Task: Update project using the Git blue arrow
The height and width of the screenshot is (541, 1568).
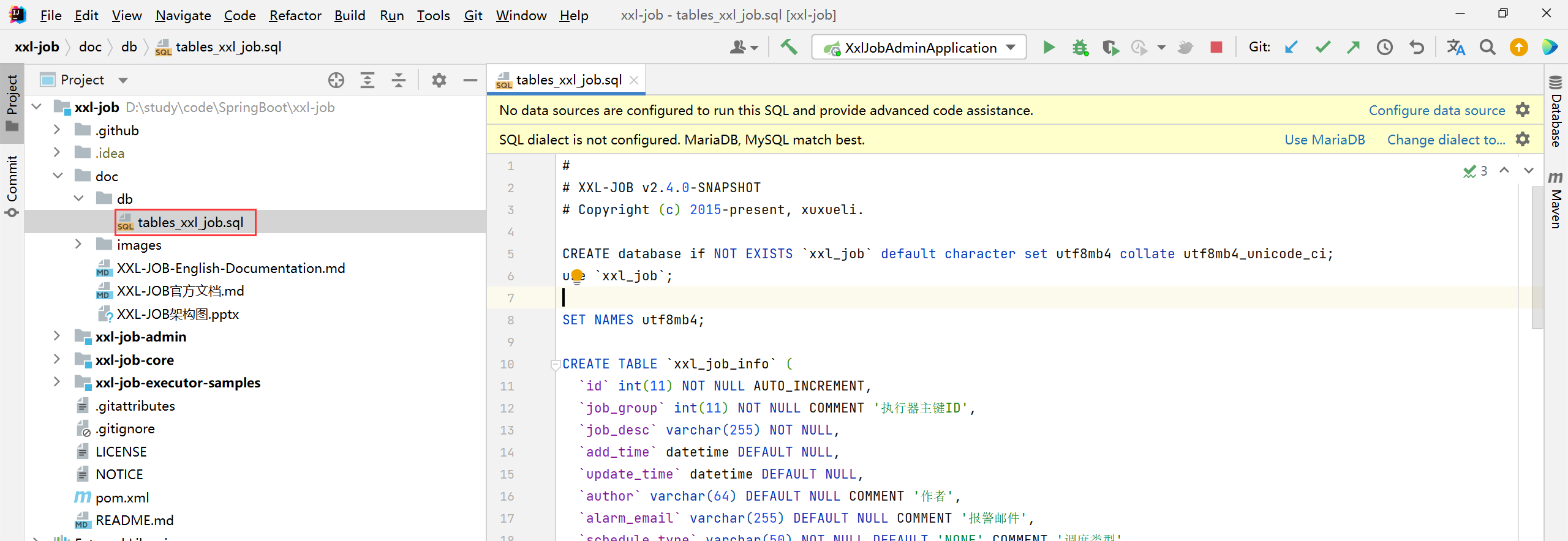Action: 1291,47
